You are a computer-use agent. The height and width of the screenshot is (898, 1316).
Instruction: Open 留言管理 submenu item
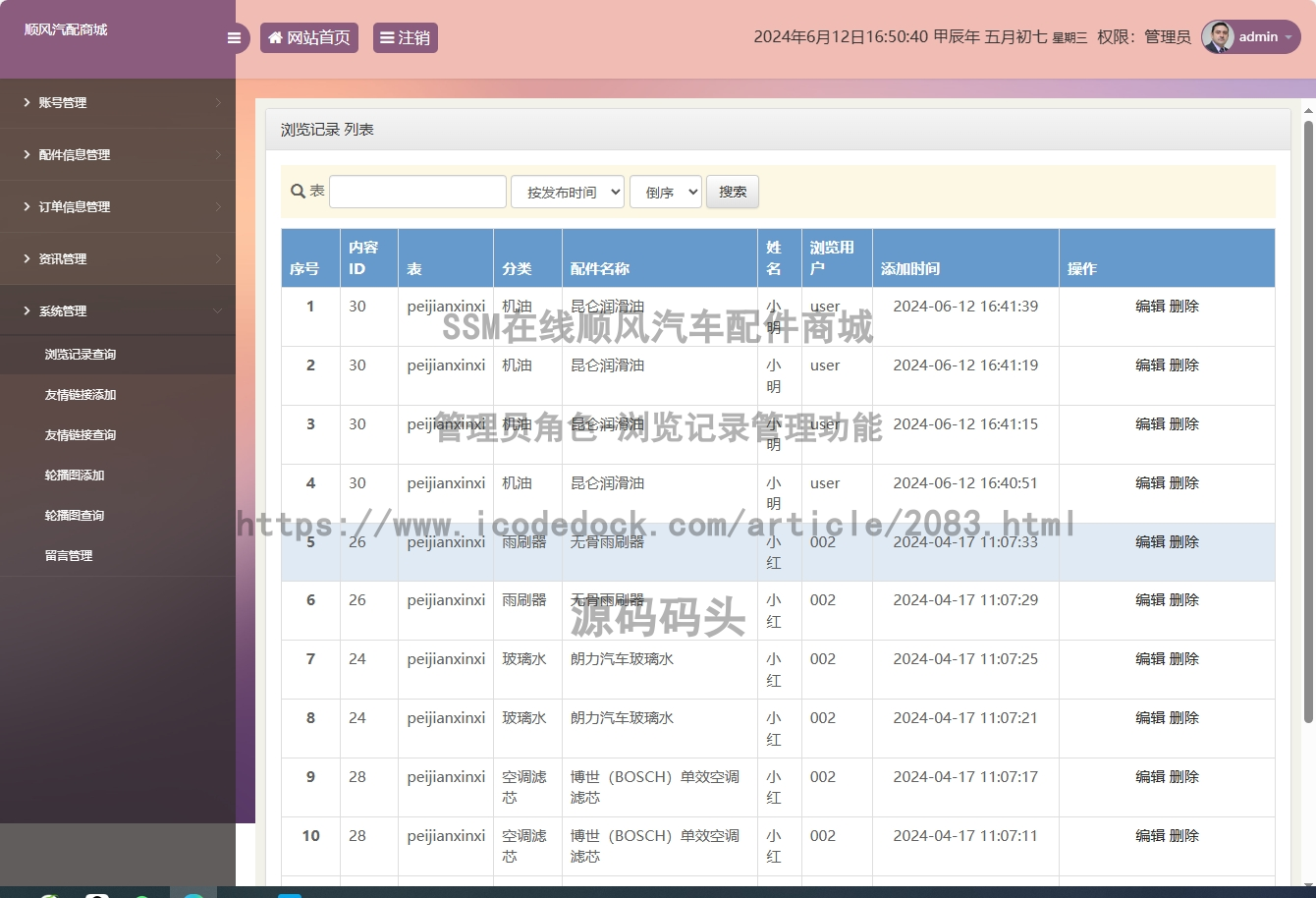click(x=118, y=555)
